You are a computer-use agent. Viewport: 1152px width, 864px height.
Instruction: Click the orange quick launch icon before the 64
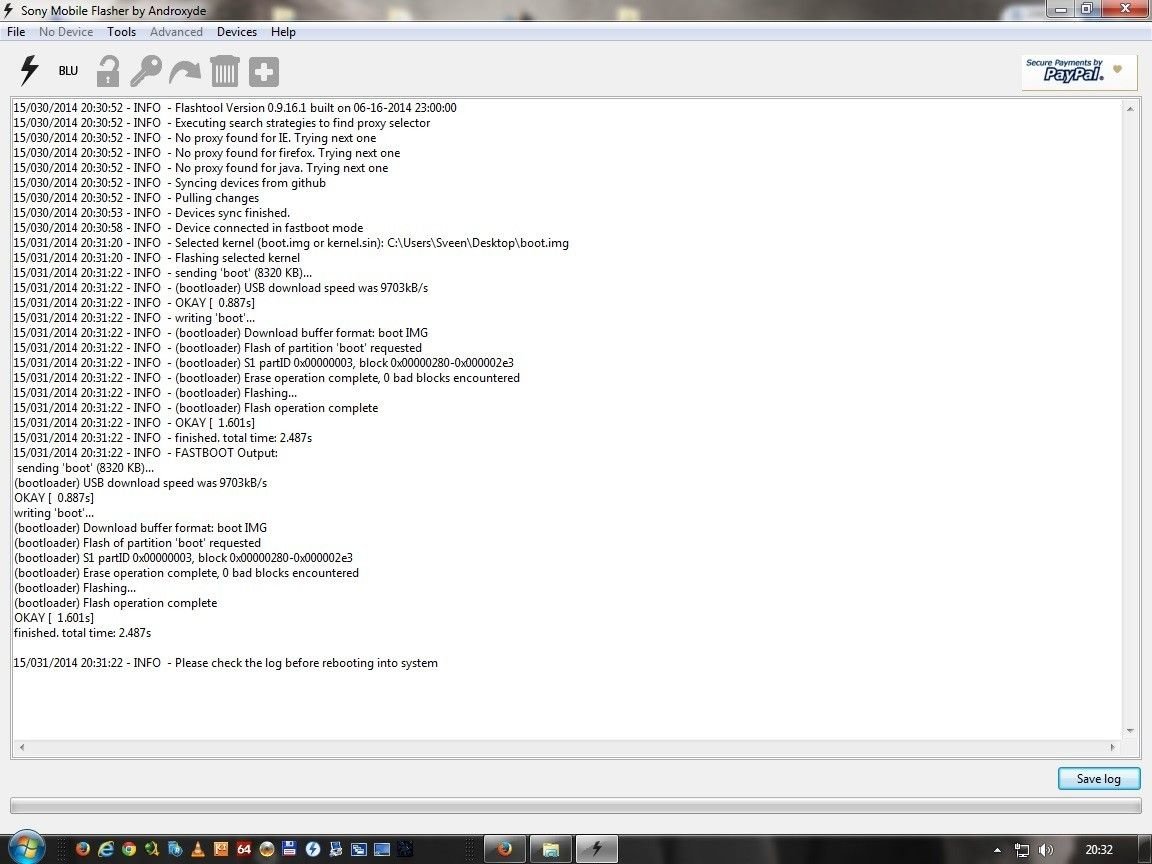point(220,849)
